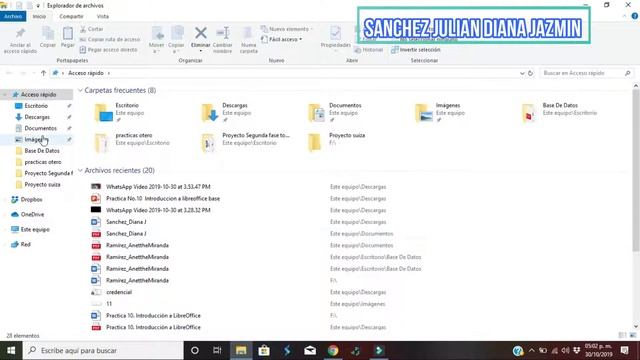Image resolution: width=640 pixels, height=360 pixels.
Task: Open the Mail app from the taskbar
Action: coord(310,351)
